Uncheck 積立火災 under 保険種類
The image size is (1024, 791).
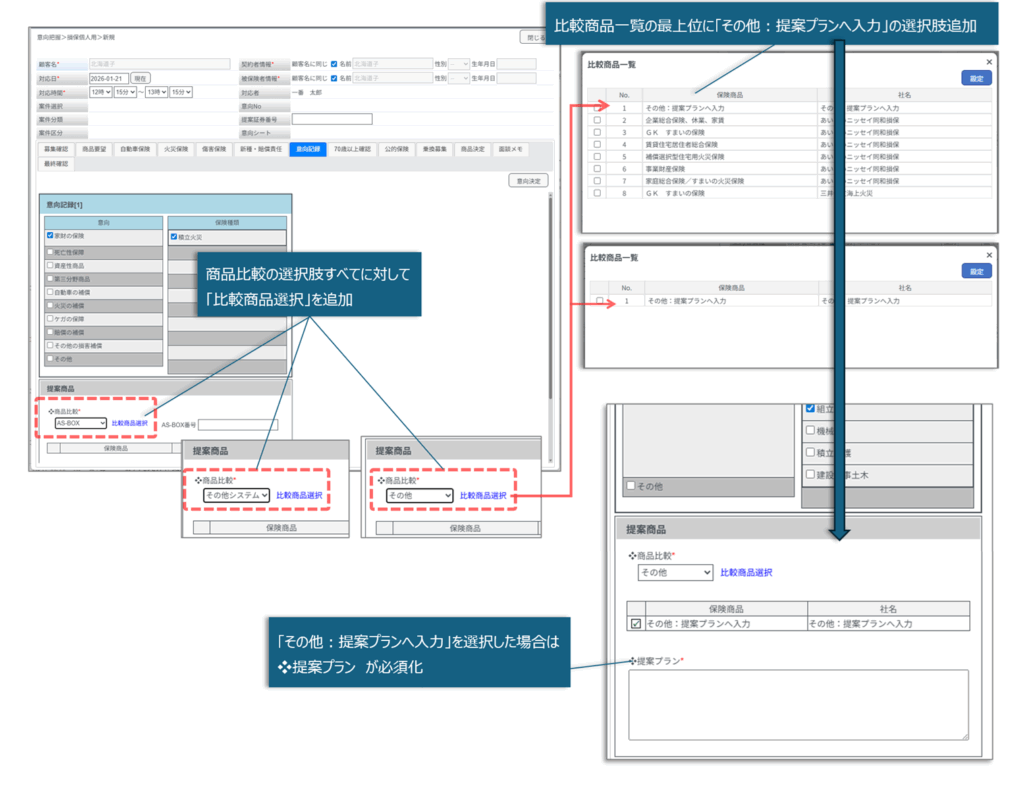point(175,237)
